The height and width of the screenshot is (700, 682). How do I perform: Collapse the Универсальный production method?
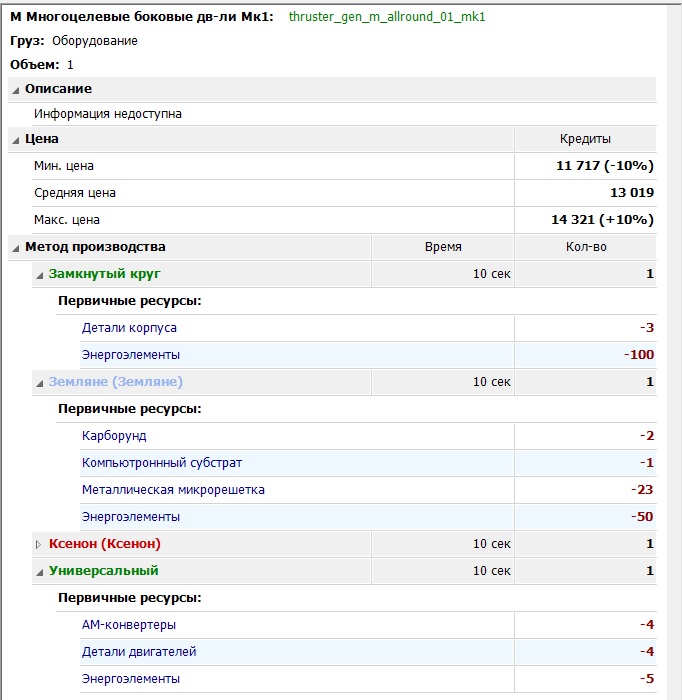(x=40, y=571)
